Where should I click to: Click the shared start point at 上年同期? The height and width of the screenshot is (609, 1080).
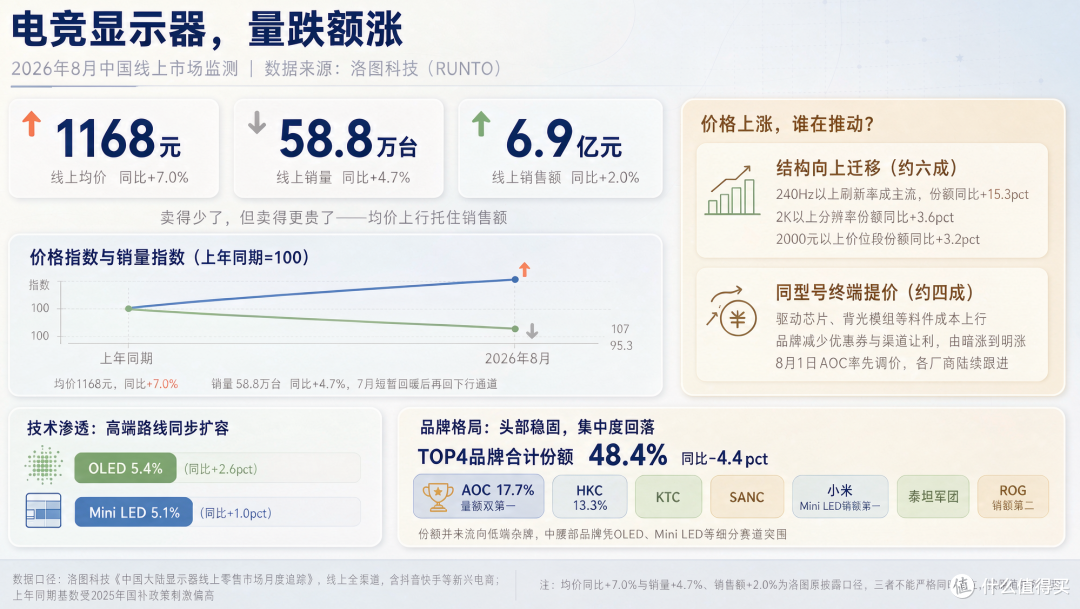[x=129, y=309]
